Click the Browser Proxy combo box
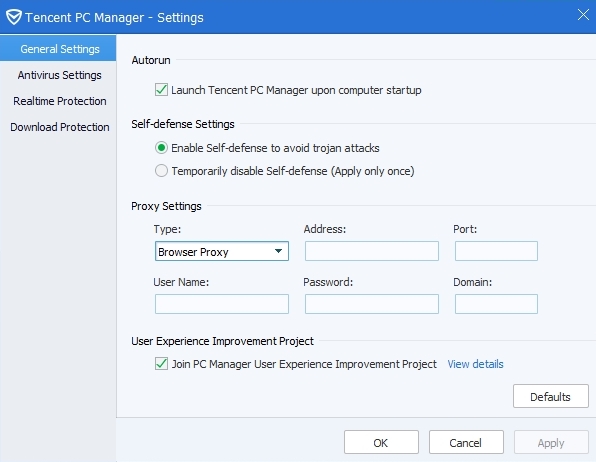 222,251
